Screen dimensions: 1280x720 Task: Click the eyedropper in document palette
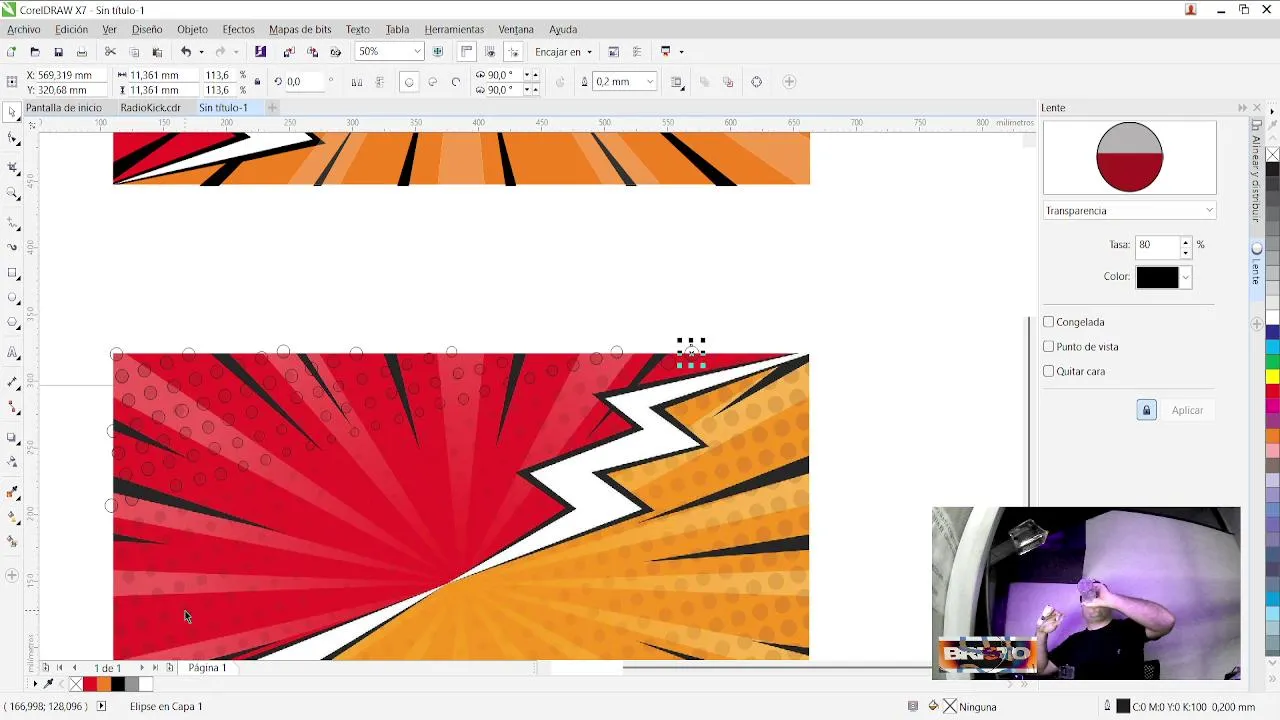(x=47, y=684)
